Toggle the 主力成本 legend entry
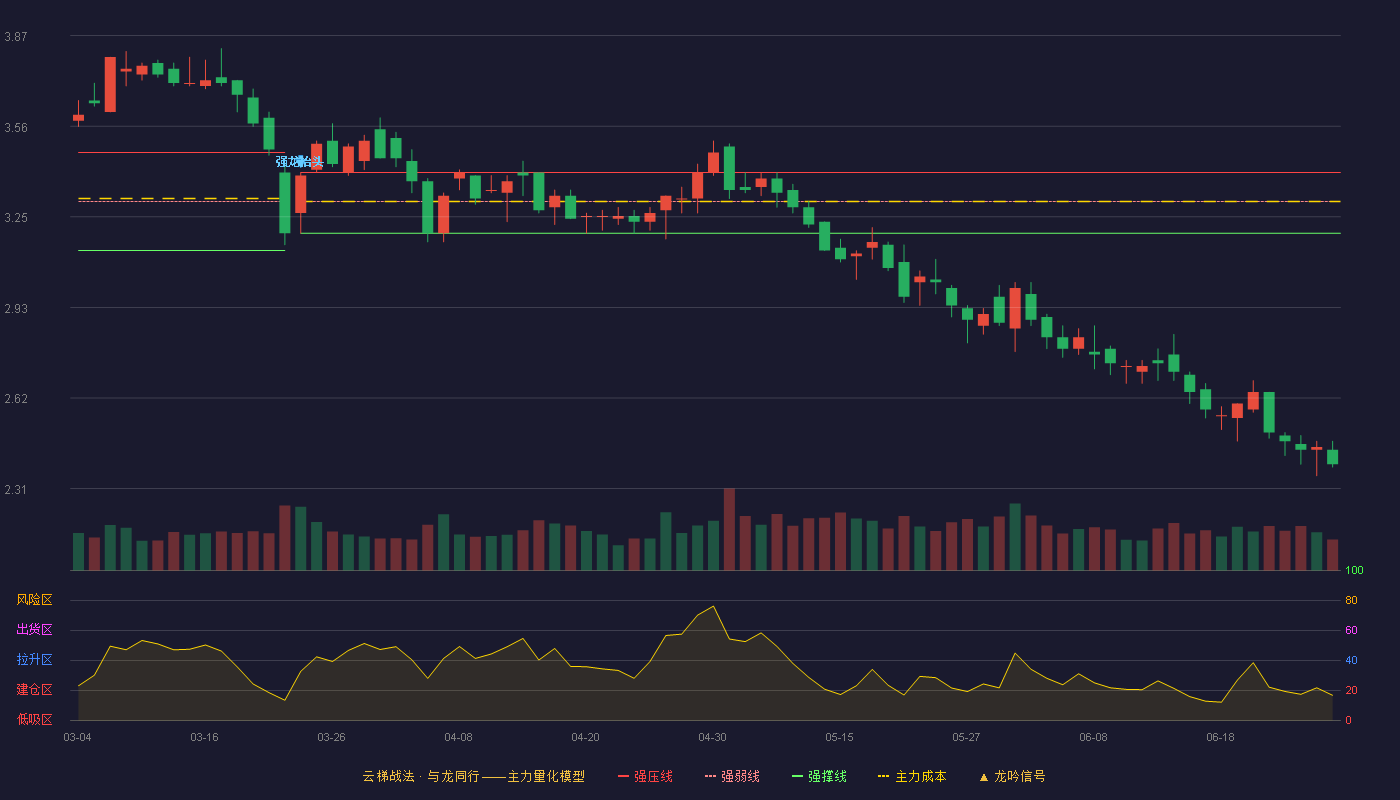Viewport: 1400px width, 800px height. click(x=912, y=776)
